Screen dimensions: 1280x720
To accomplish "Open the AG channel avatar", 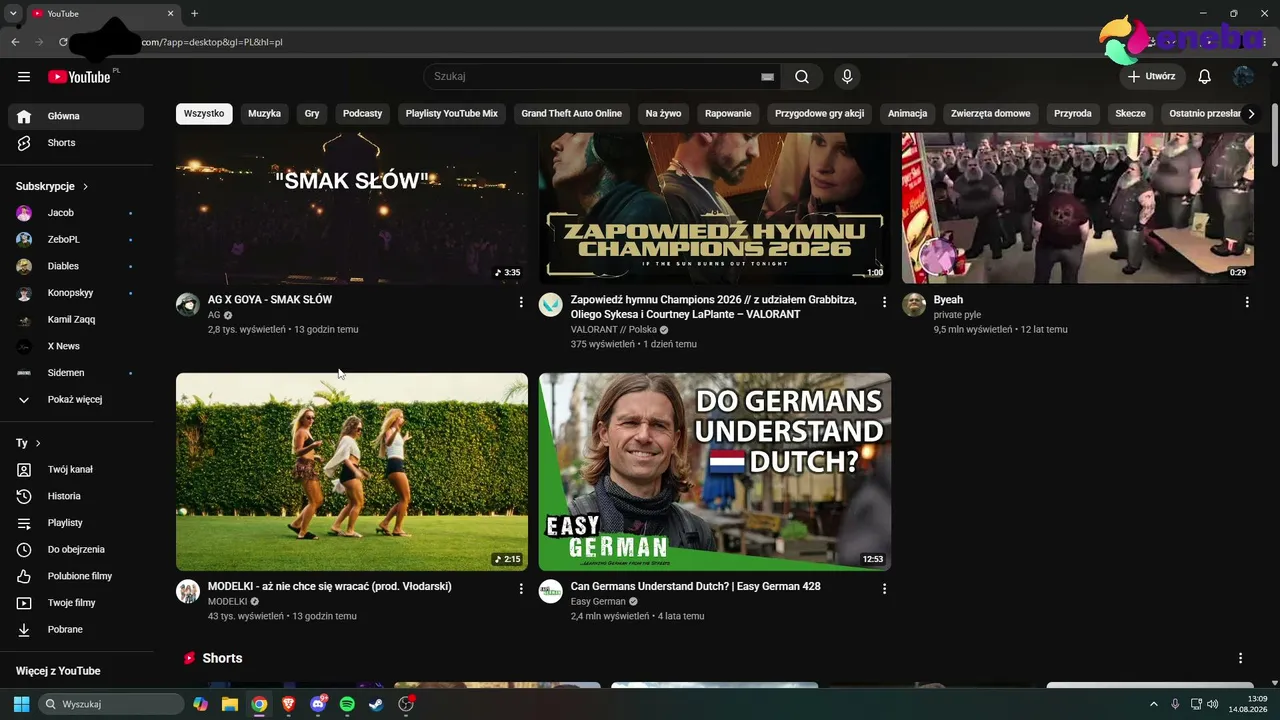I will [x=188, y=304].
